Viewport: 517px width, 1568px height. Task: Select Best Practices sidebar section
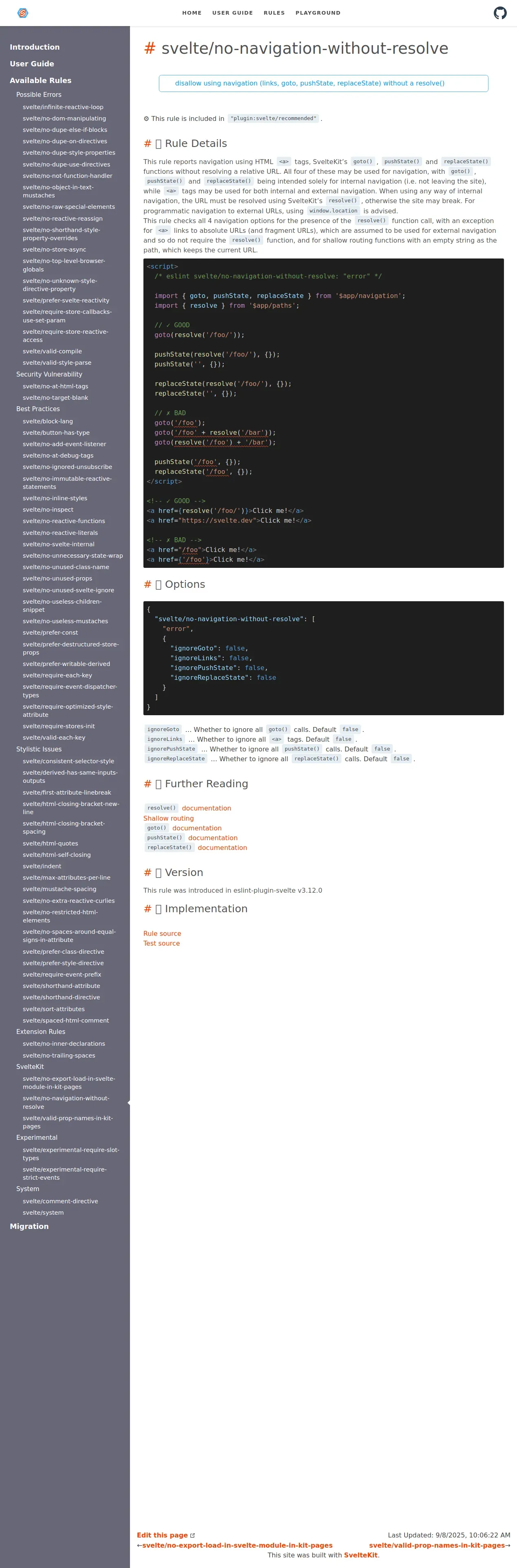[x=38, y=409]
